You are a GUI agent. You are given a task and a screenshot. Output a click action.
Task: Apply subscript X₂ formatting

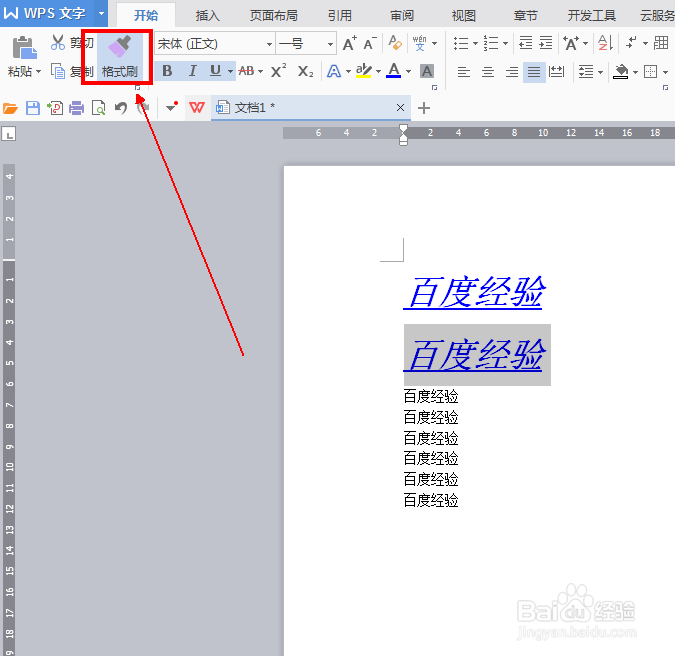(x=305, y=71)
